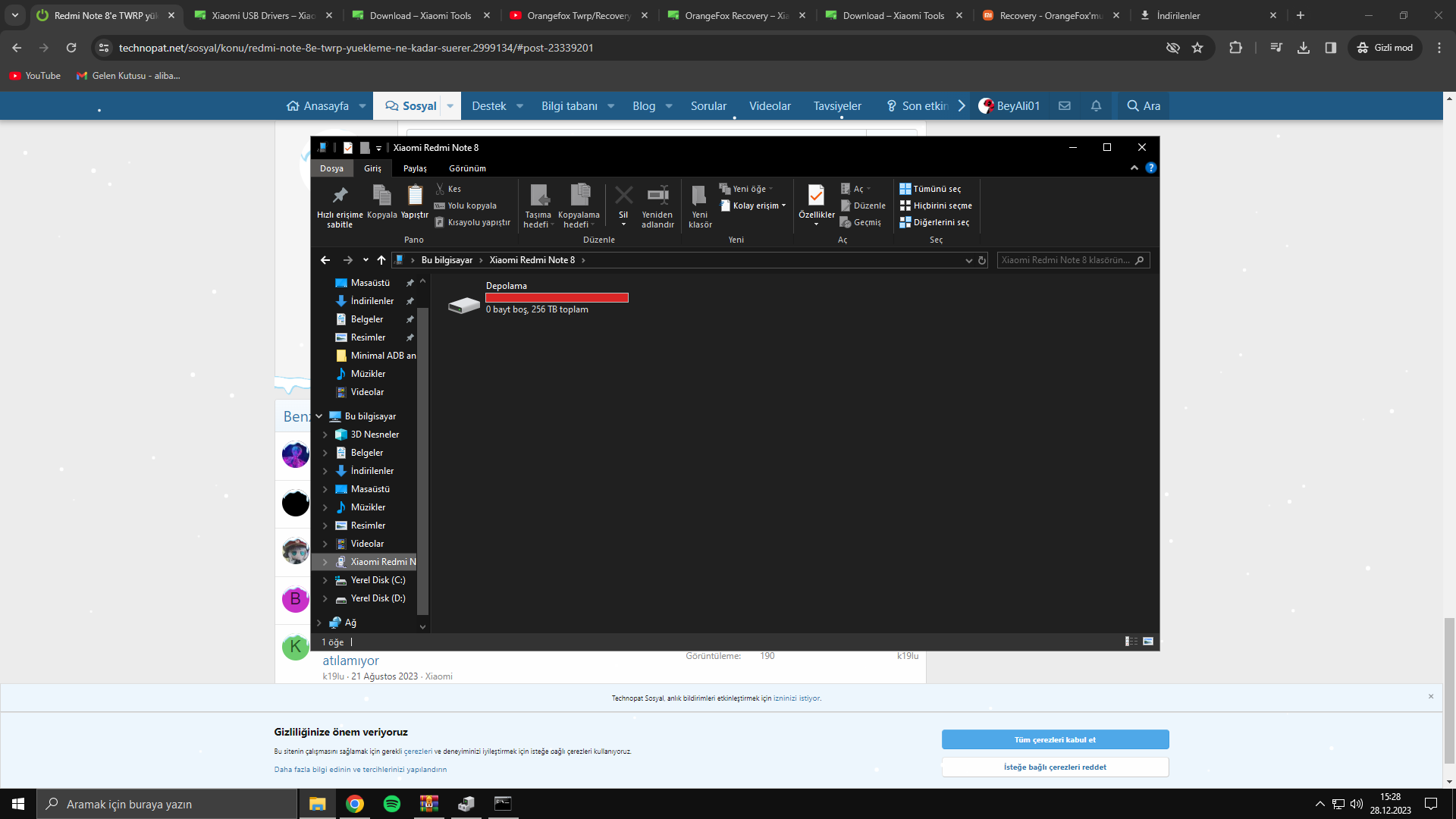Image resolution: width=1456 pixels, height=819 pixels.
Task: Switch to large icons view in status bar
Action: 1148,642
